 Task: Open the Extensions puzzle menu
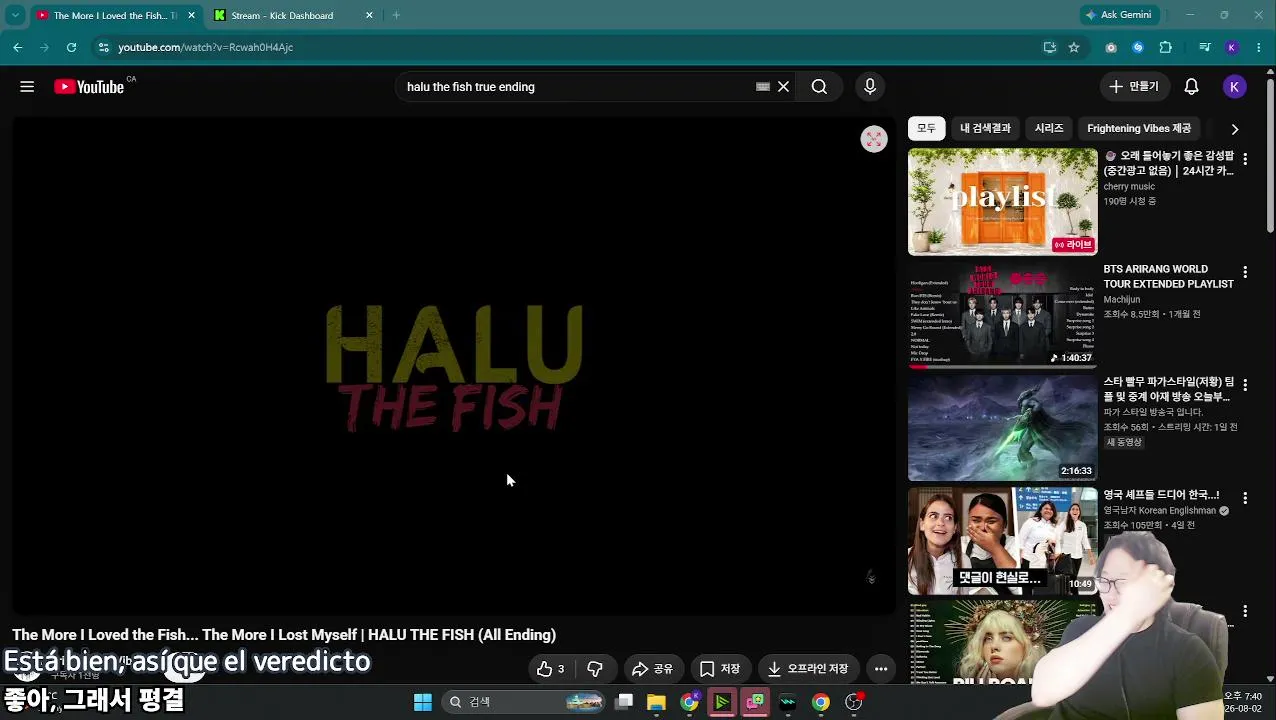point(1166,47)
